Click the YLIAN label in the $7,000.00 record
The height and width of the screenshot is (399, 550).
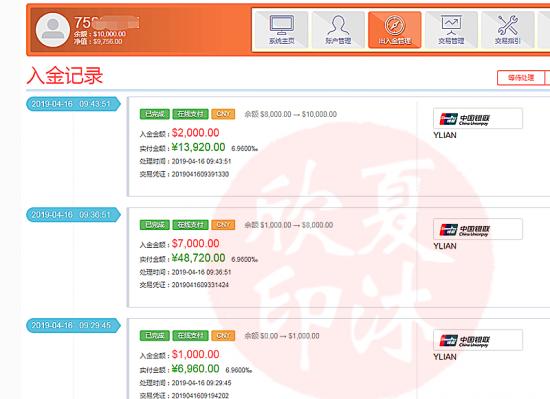pos(445,246)
